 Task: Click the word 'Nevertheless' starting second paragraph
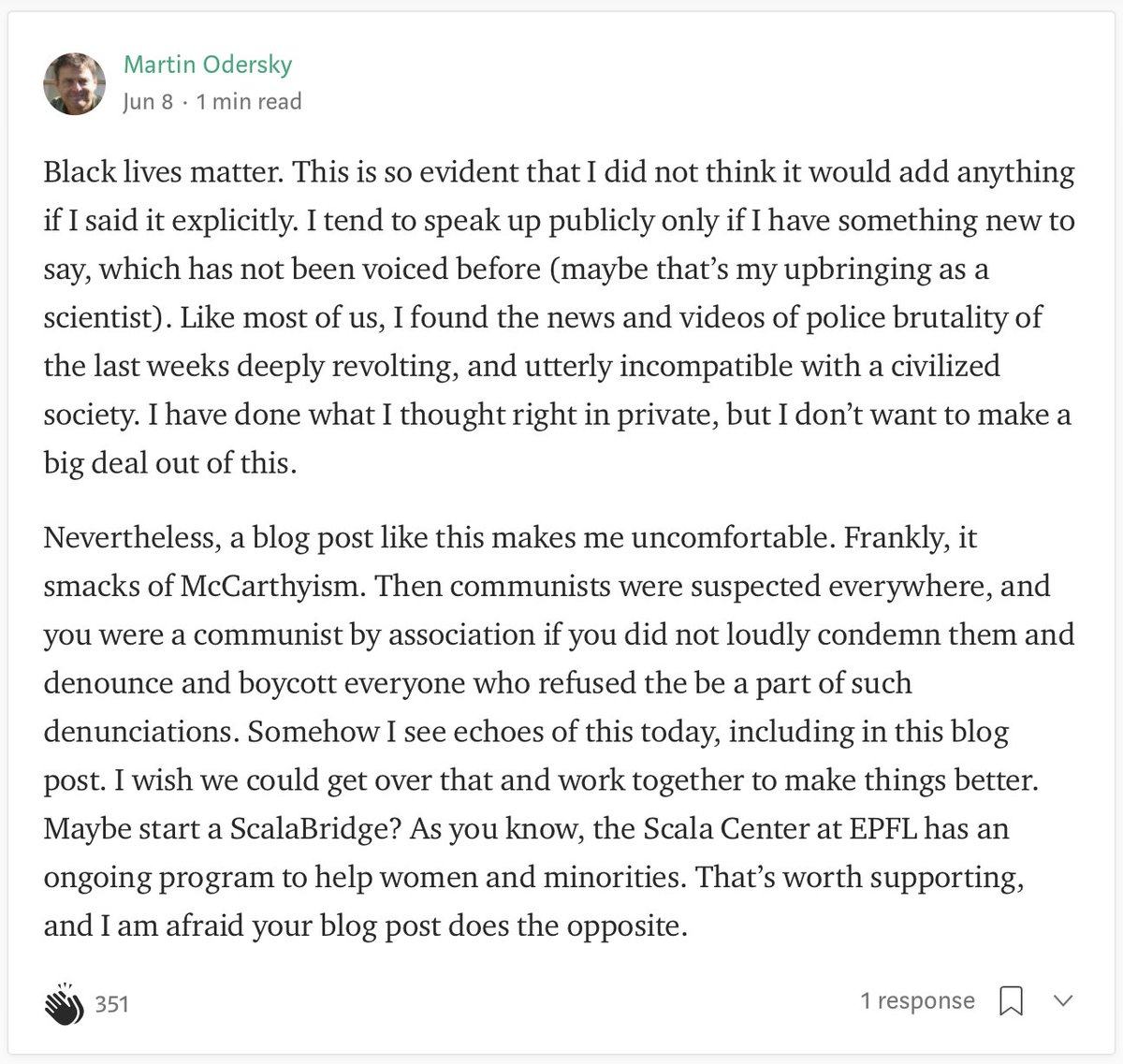[127, 538]
